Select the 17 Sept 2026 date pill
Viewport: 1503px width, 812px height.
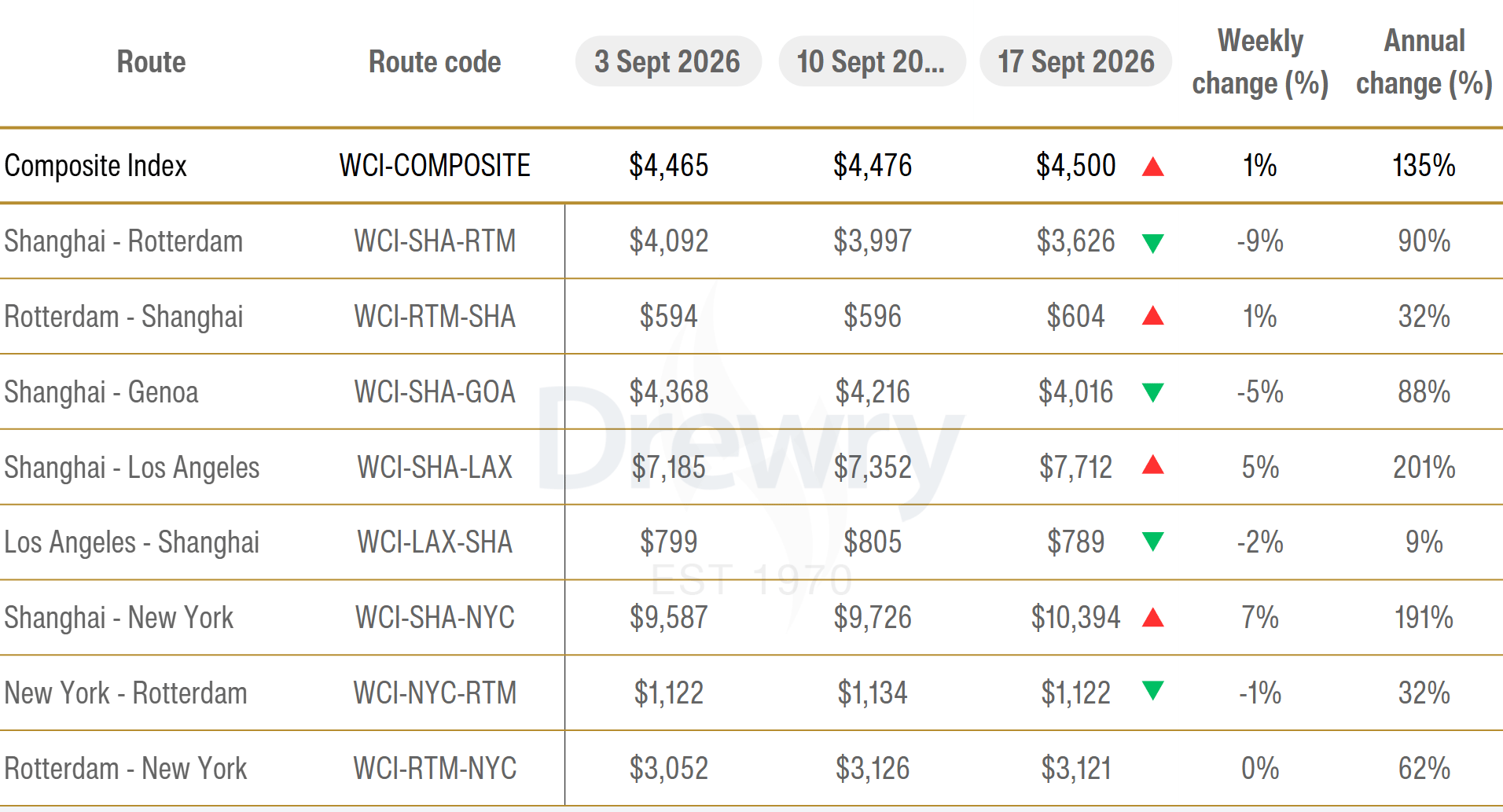[1075, 61]
